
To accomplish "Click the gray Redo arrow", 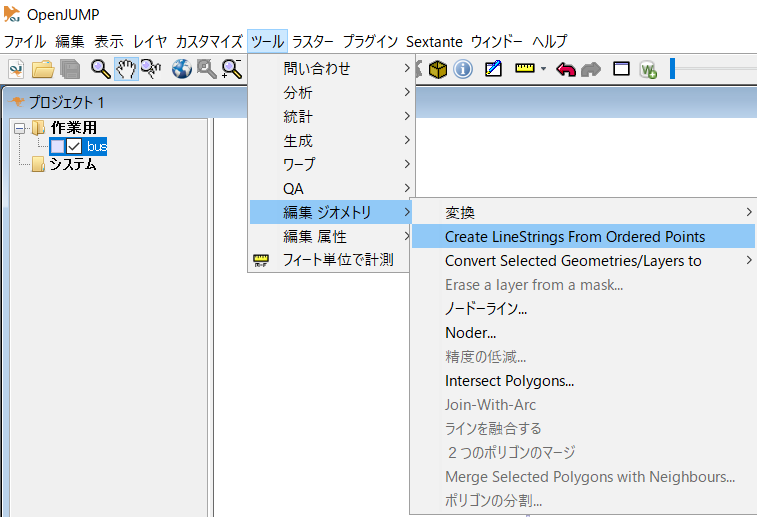I will pyautogui.click(x=590, y=70).
